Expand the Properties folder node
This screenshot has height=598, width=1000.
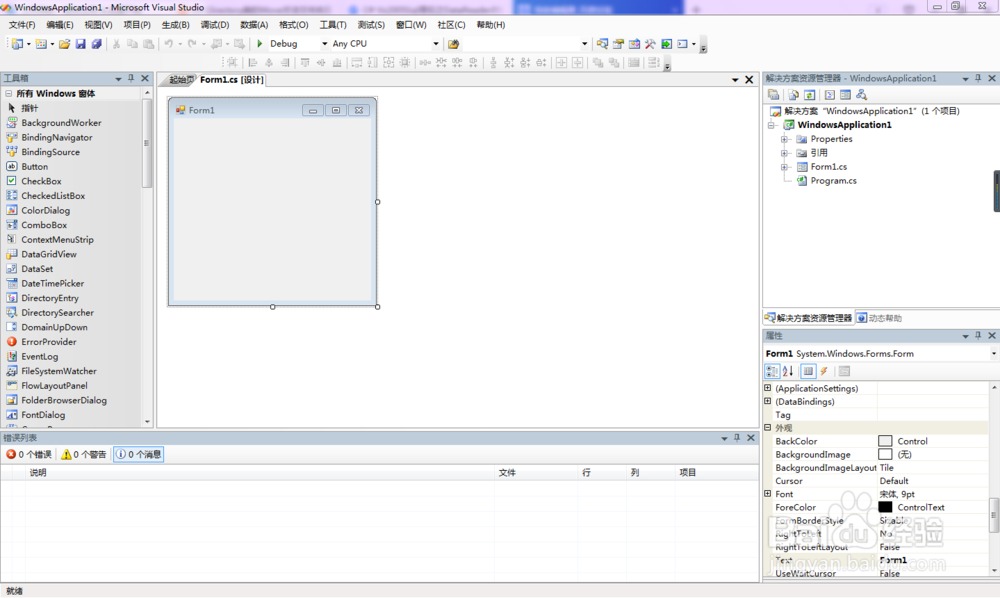(x=784, y=139)
